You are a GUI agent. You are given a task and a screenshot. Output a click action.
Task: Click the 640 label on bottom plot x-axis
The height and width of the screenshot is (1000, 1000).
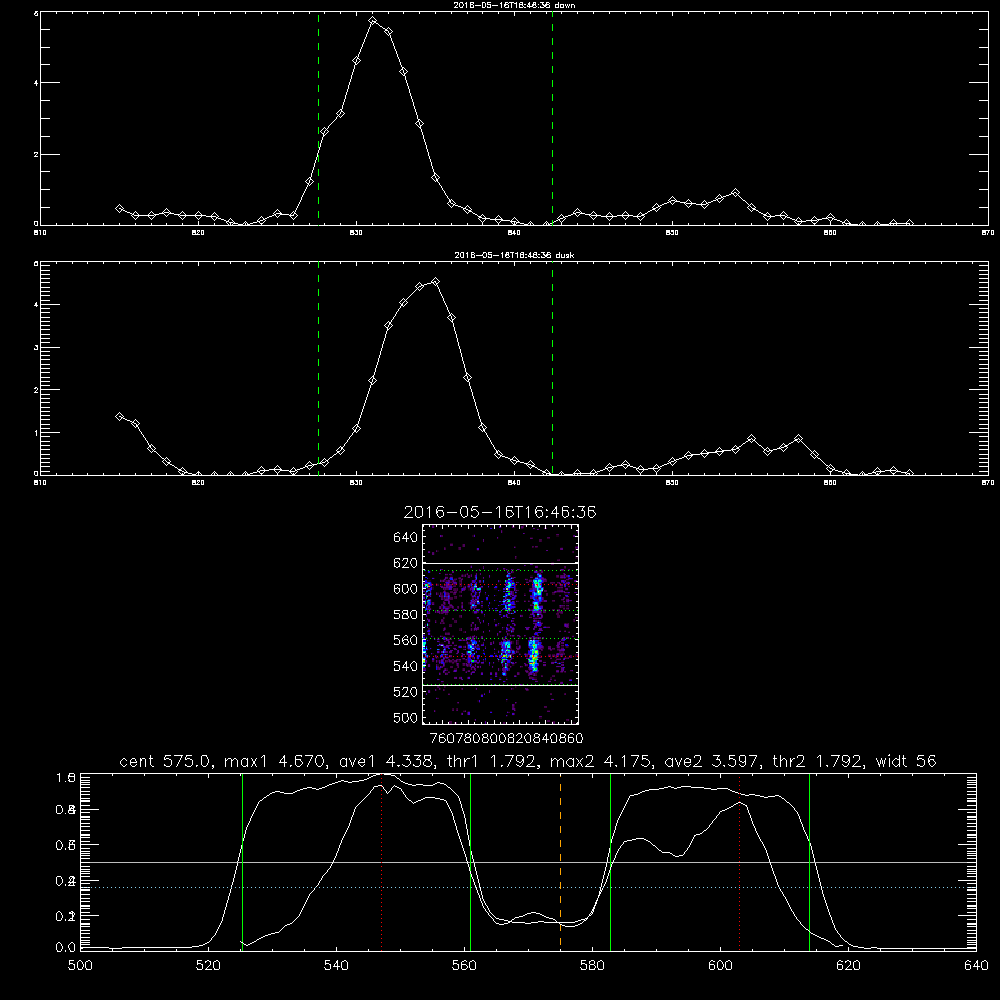point(976,966)
